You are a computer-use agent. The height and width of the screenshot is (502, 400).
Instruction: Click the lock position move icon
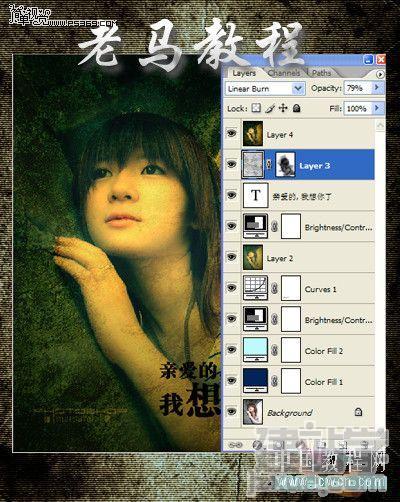point(283,108)
